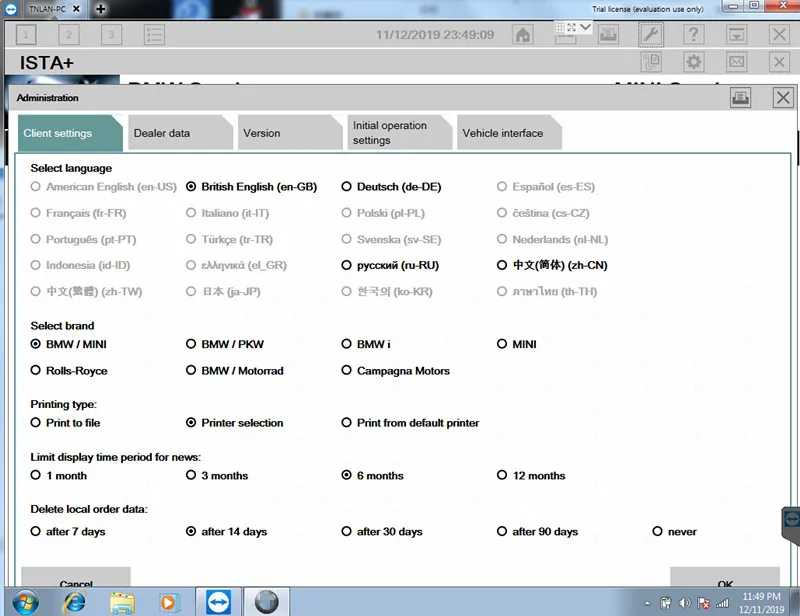This screenshot has width=800, height=616.
Task: Click the gear settings icon in ISTA toolbar
Action: click(x=693, y=62)
